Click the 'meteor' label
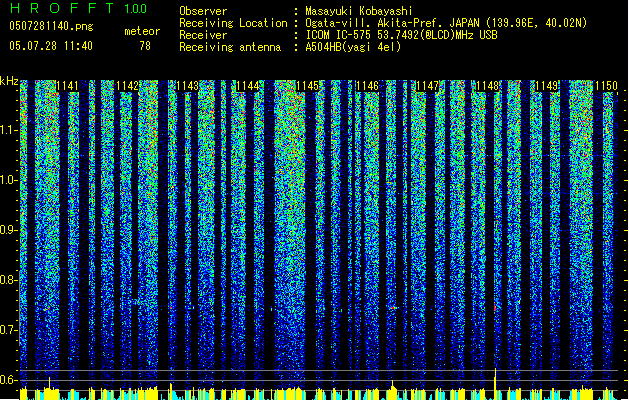This screenshot has height=400, width=629. (142, 31)
